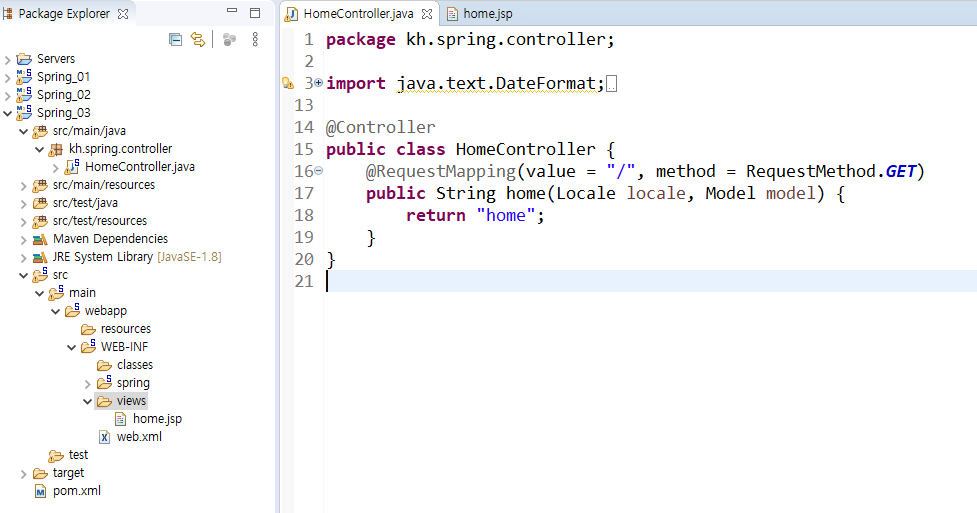Click the JRE System Library icon
977x513 pixels.
click(x=41, y=257)
